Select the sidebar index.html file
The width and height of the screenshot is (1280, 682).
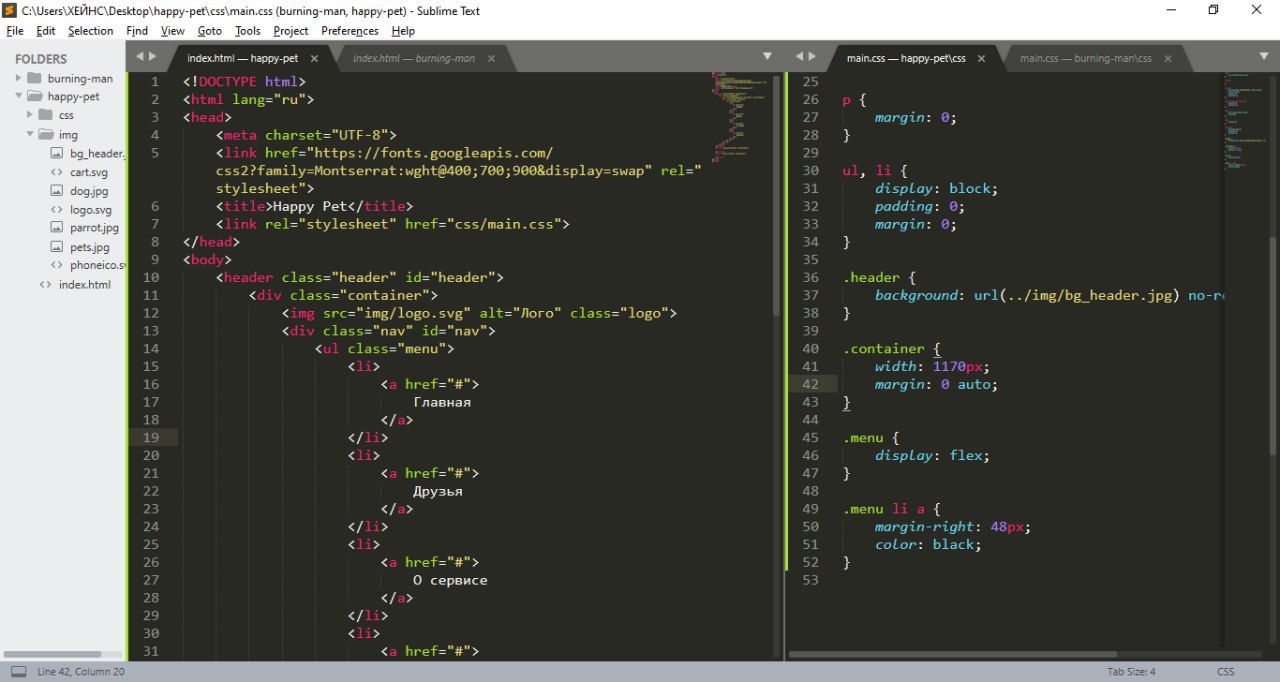(x=84, y=285)
